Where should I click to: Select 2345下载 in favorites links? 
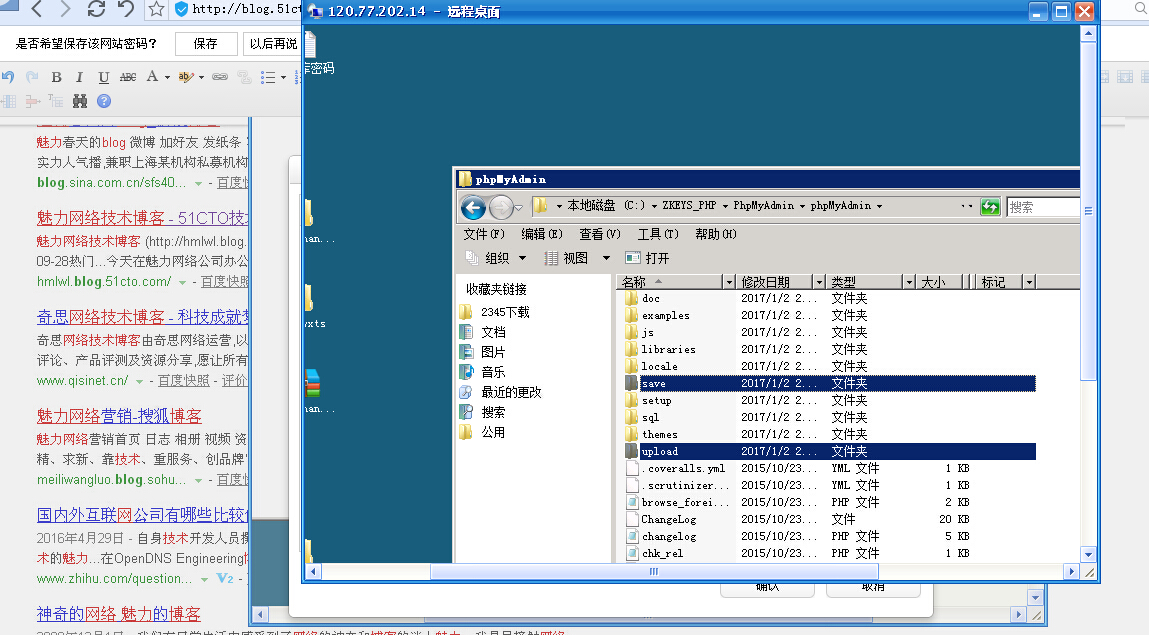[x=505, y=312]
